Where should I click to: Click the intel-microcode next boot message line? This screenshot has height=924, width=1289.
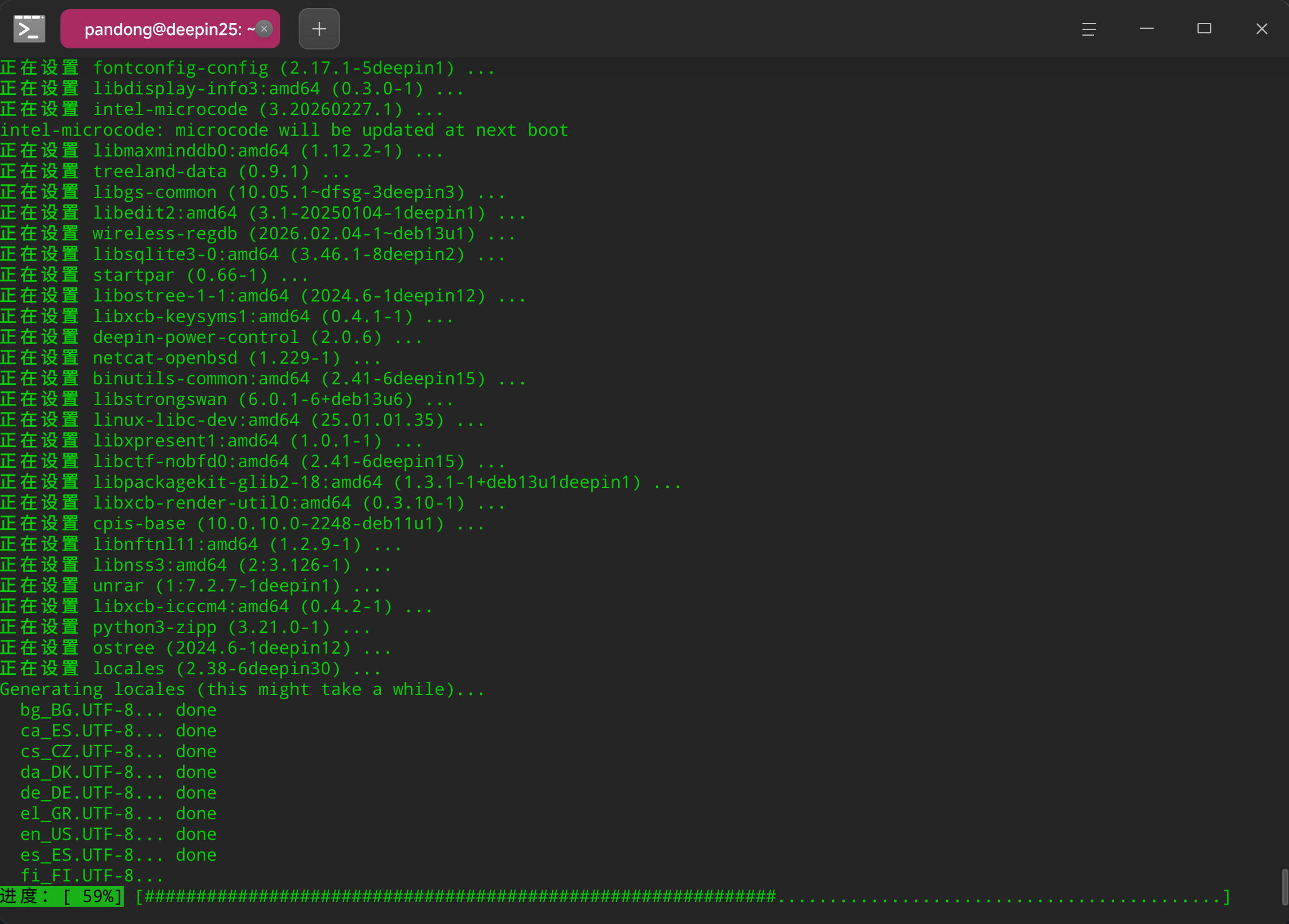284,130
